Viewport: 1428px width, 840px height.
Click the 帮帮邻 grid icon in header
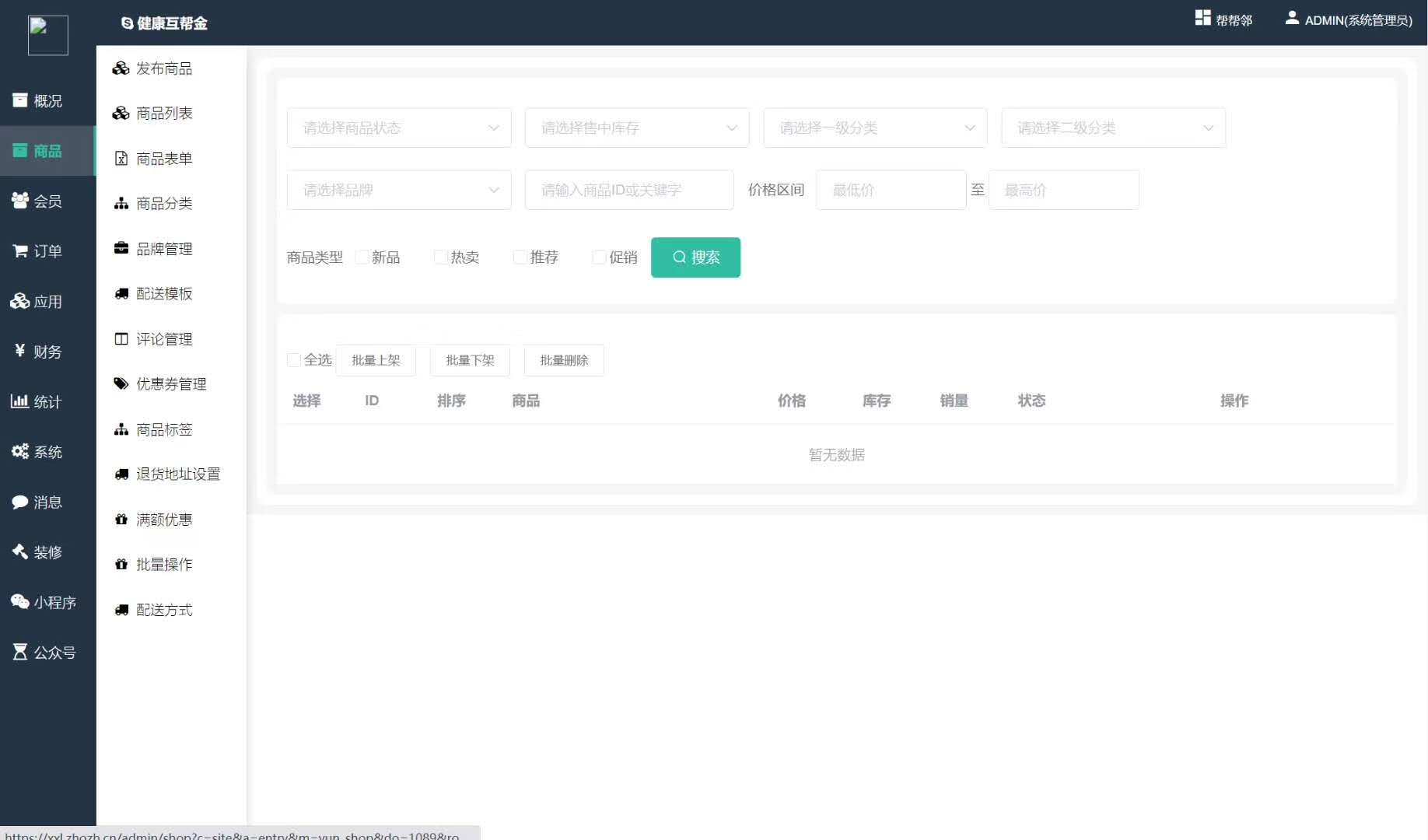(1203, 18)
